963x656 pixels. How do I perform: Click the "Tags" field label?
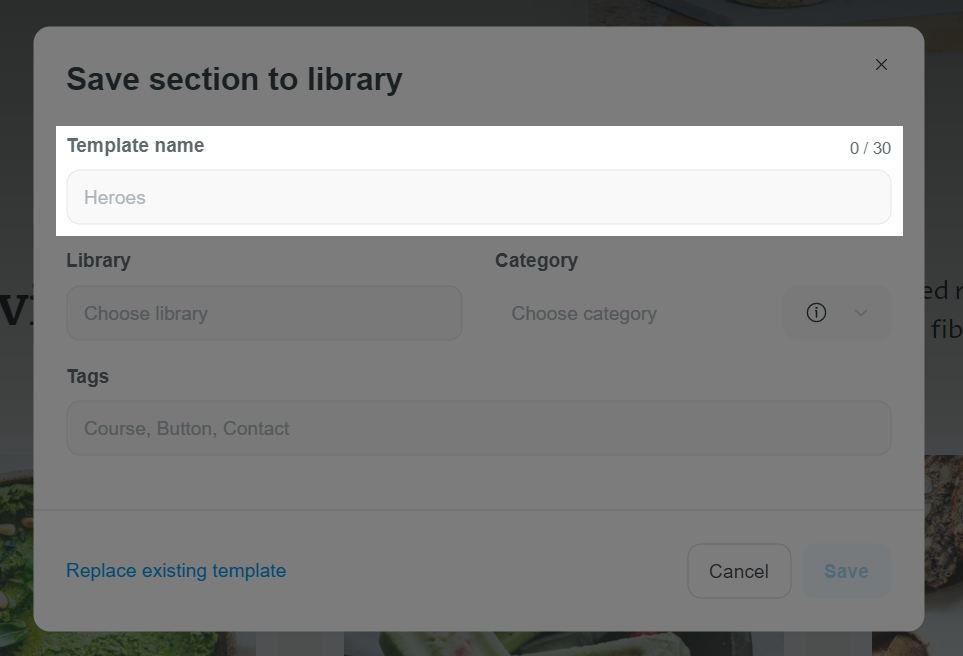pos(88,377)
